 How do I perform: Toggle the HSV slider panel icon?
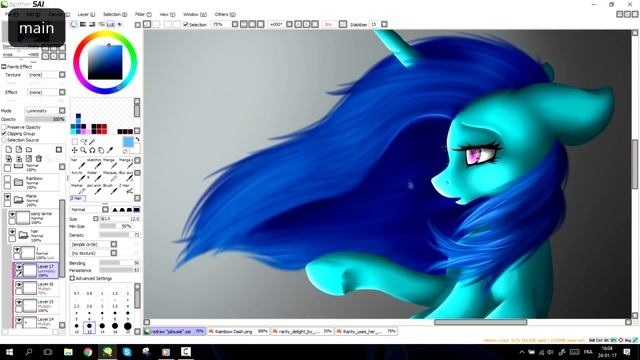pos(92,24)
